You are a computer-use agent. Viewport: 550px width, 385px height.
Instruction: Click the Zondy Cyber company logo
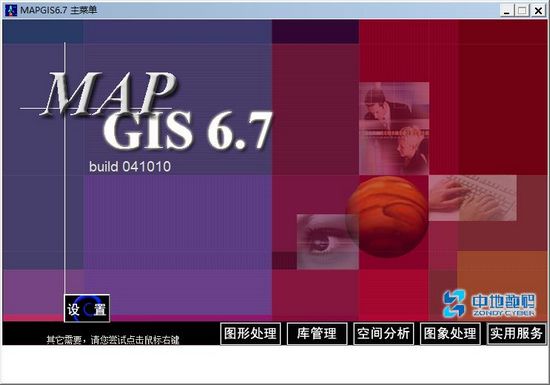pyautogui.click(x=489, y=304)
